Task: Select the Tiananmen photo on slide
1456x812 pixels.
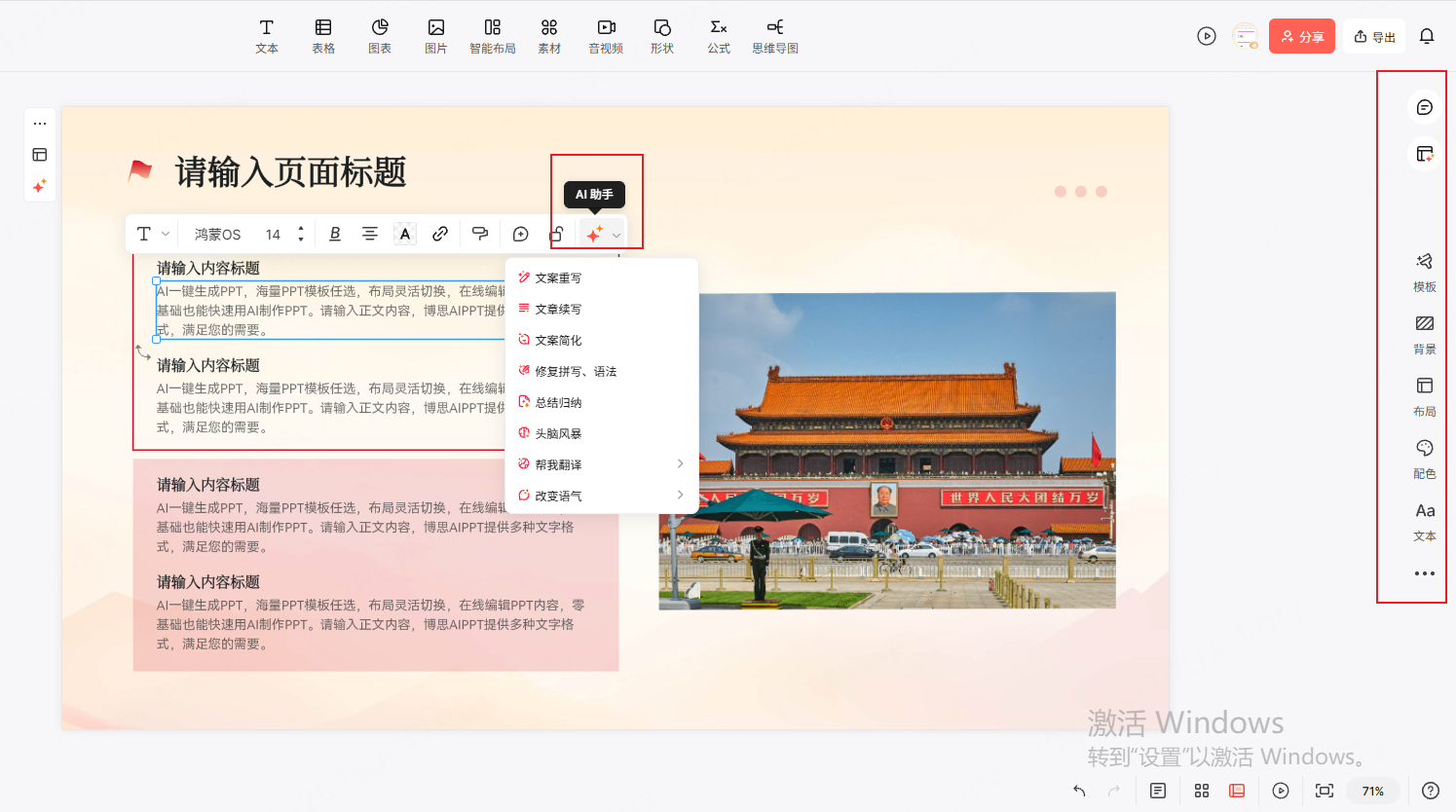Action: (x=887, y=451)
